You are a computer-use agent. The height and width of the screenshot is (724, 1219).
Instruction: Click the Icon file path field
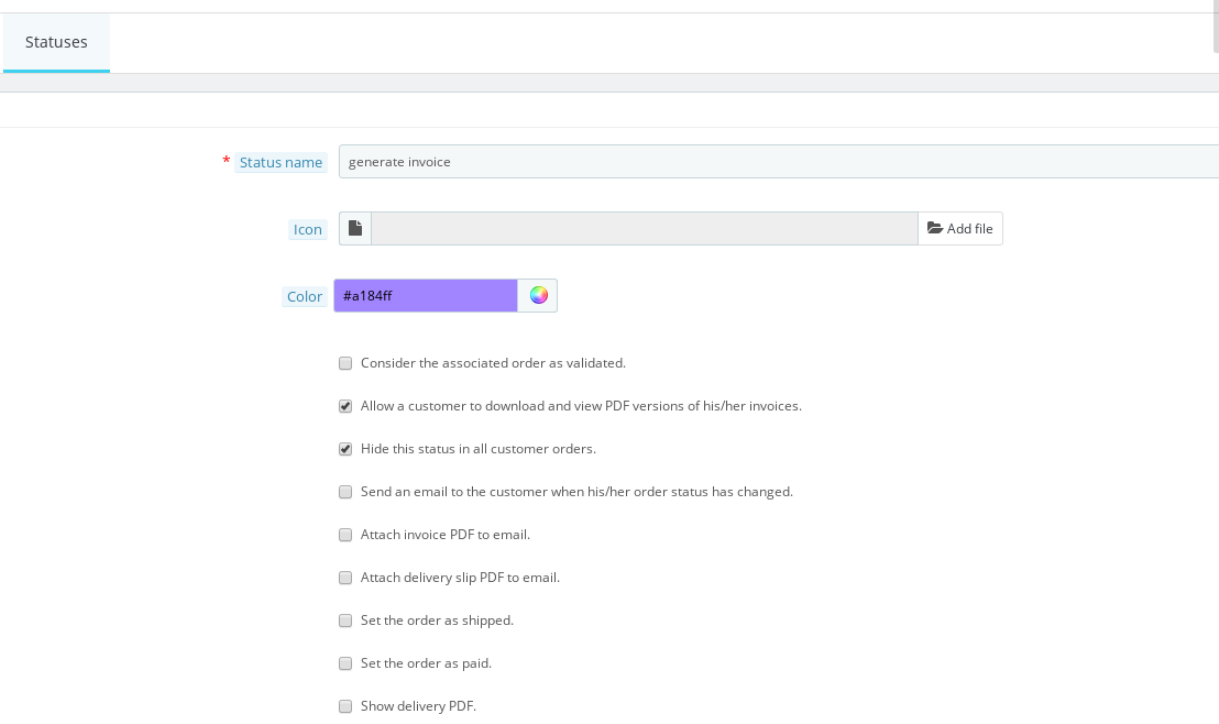point(644,228)
